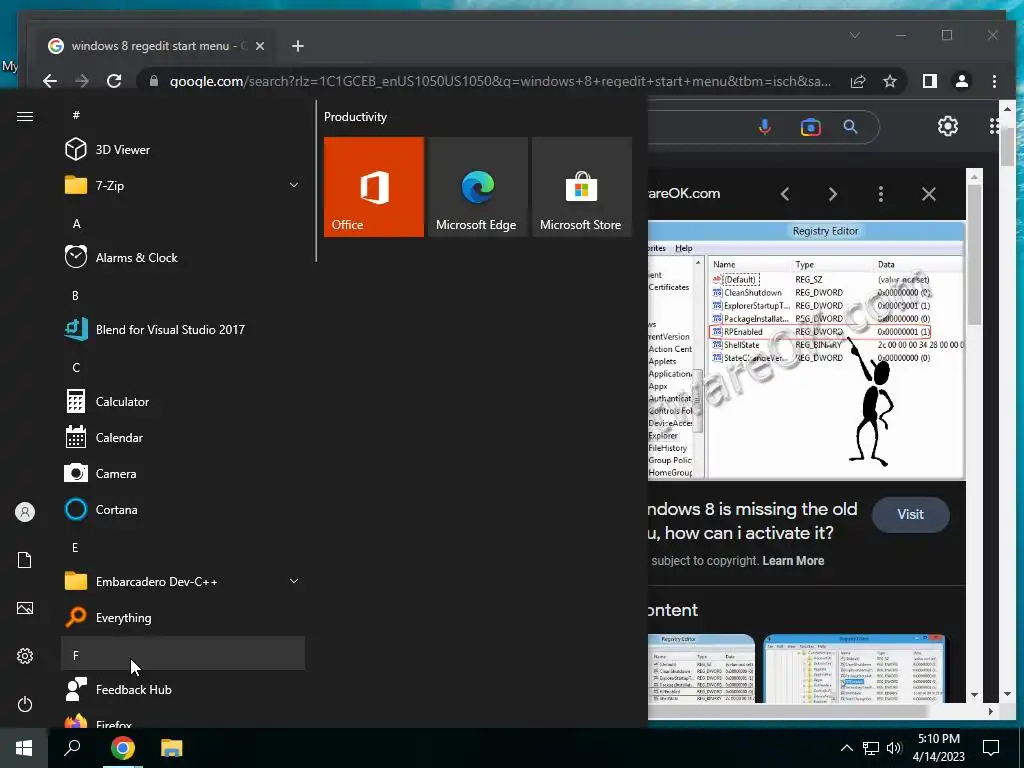Click the Google search magnifier button
The height and width of the screenshot is (768, 1024).
[850, 127]
